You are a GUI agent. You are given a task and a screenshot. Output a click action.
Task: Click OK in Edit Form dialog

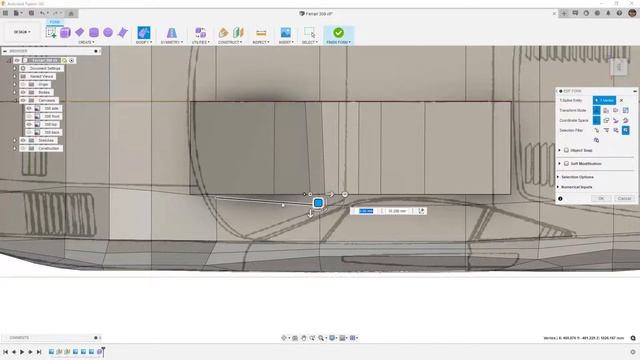pyautogui.click(x=601, y=198)
